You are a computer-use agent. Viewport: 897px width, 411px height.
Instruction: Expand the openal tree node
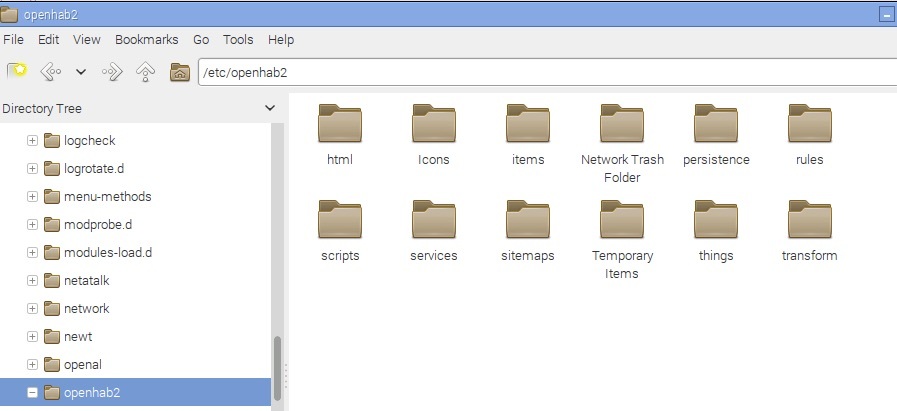(33, 365)
